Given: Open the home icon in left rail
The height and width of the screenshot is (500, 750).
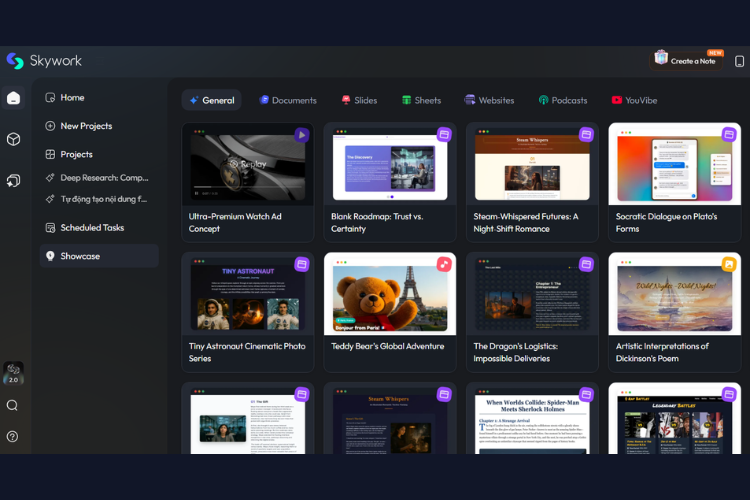Looking at the screenshot, I should pyautogui.click(x=13, y=98).
